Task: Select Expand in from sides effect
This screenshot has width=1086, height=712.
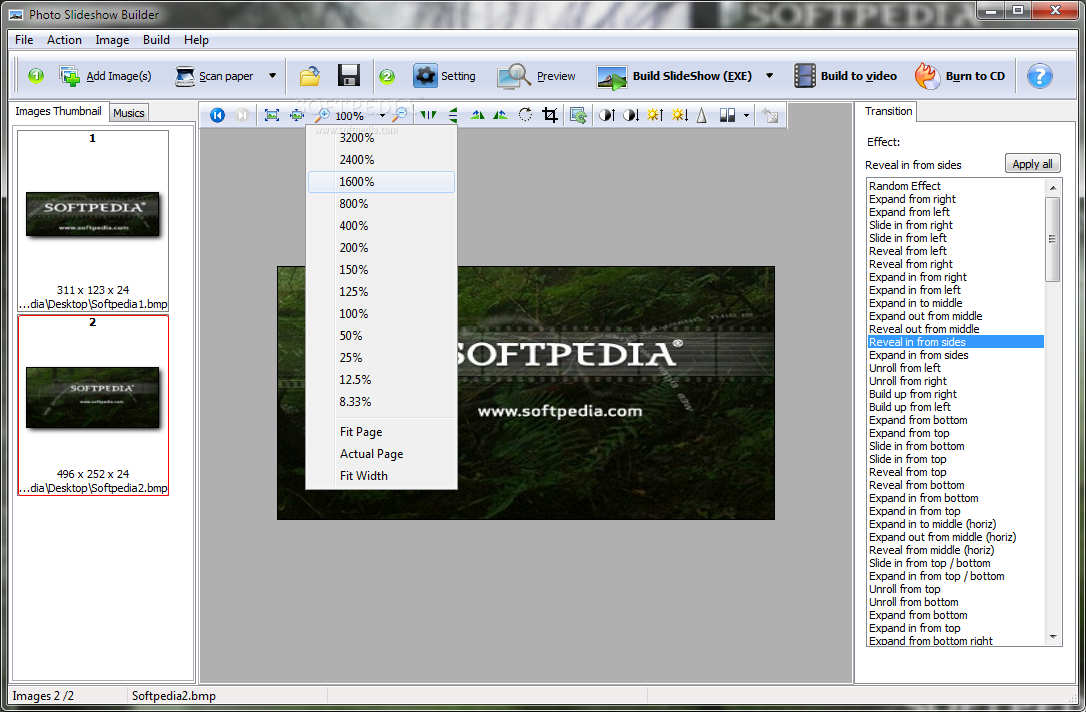Action: pos(956,355)
